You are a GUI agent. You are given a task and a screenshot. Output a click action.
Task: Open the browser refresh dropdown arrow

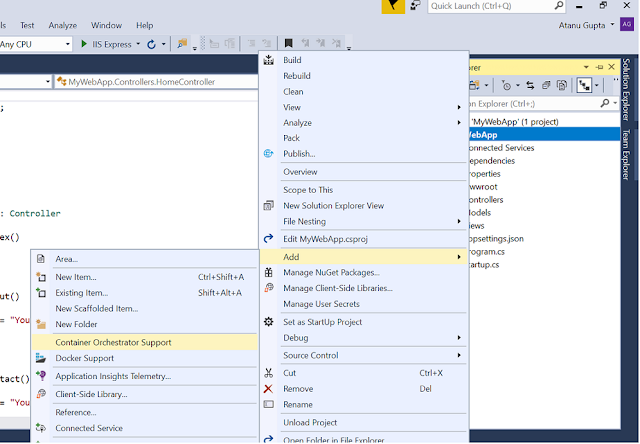pyautogui.click(x=163, y=44)
